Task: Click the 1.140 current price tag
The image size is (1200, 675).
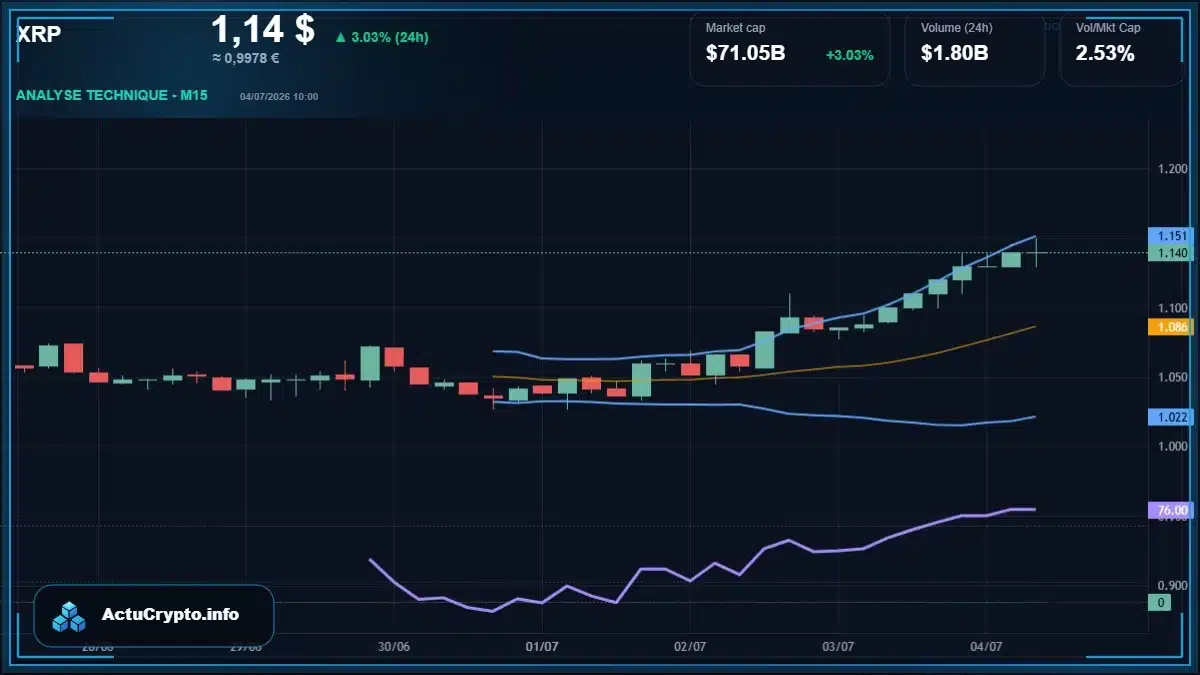Action: tap(1171, 254)
